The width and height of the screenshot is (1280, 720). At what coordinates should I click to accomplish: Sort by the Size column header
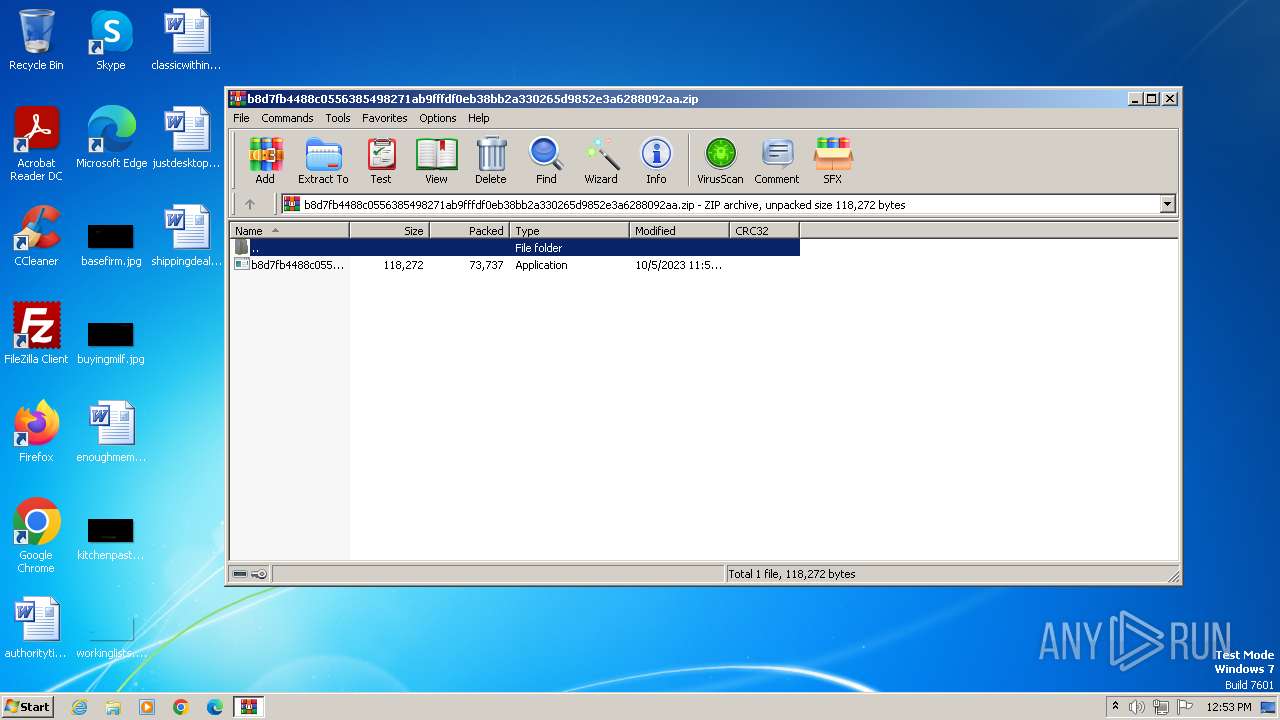tap(390, 230)
